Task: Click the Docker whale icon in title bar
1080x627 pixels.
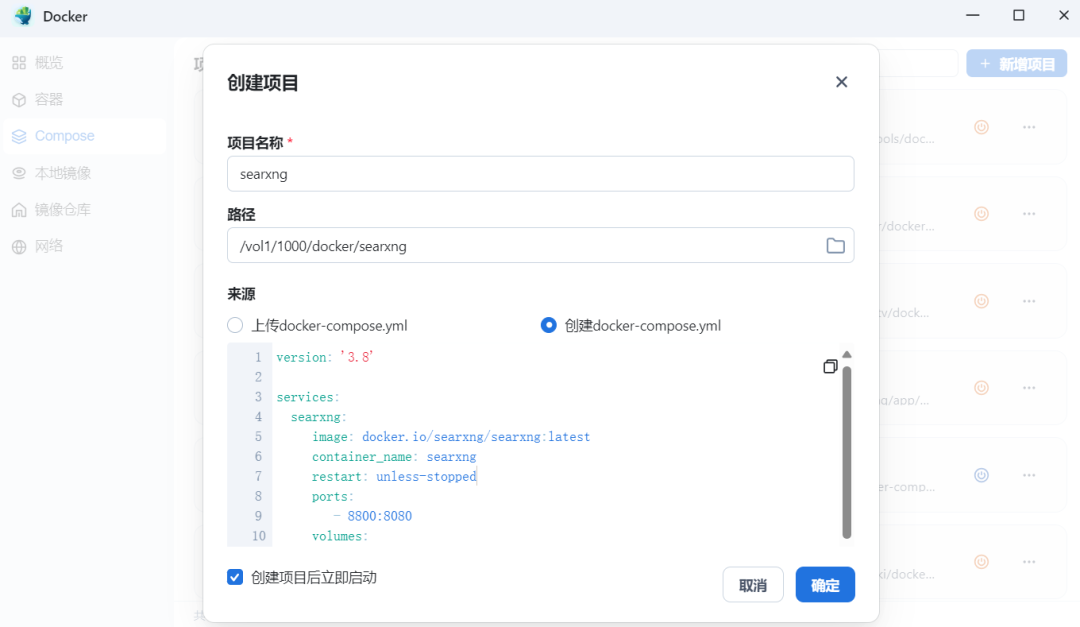Action: point(22,16)
